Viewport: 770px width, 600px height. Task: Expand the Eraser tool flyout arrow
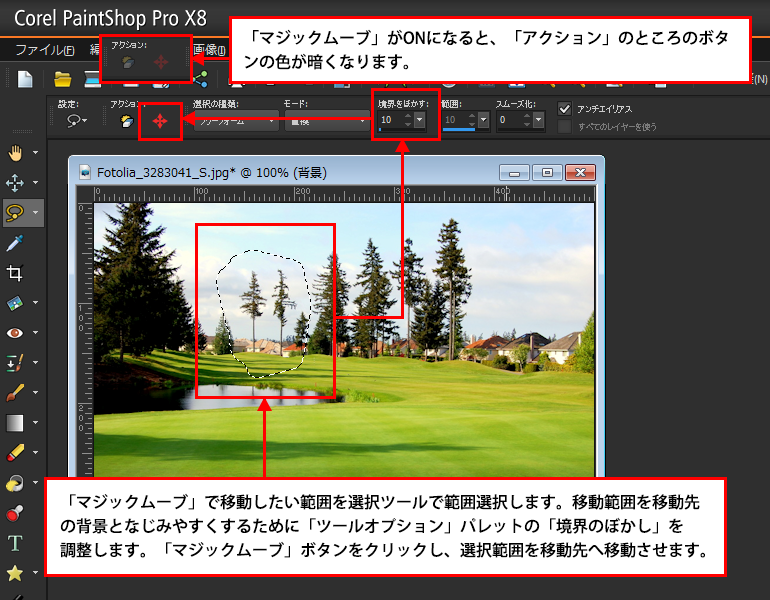(35, 453)
